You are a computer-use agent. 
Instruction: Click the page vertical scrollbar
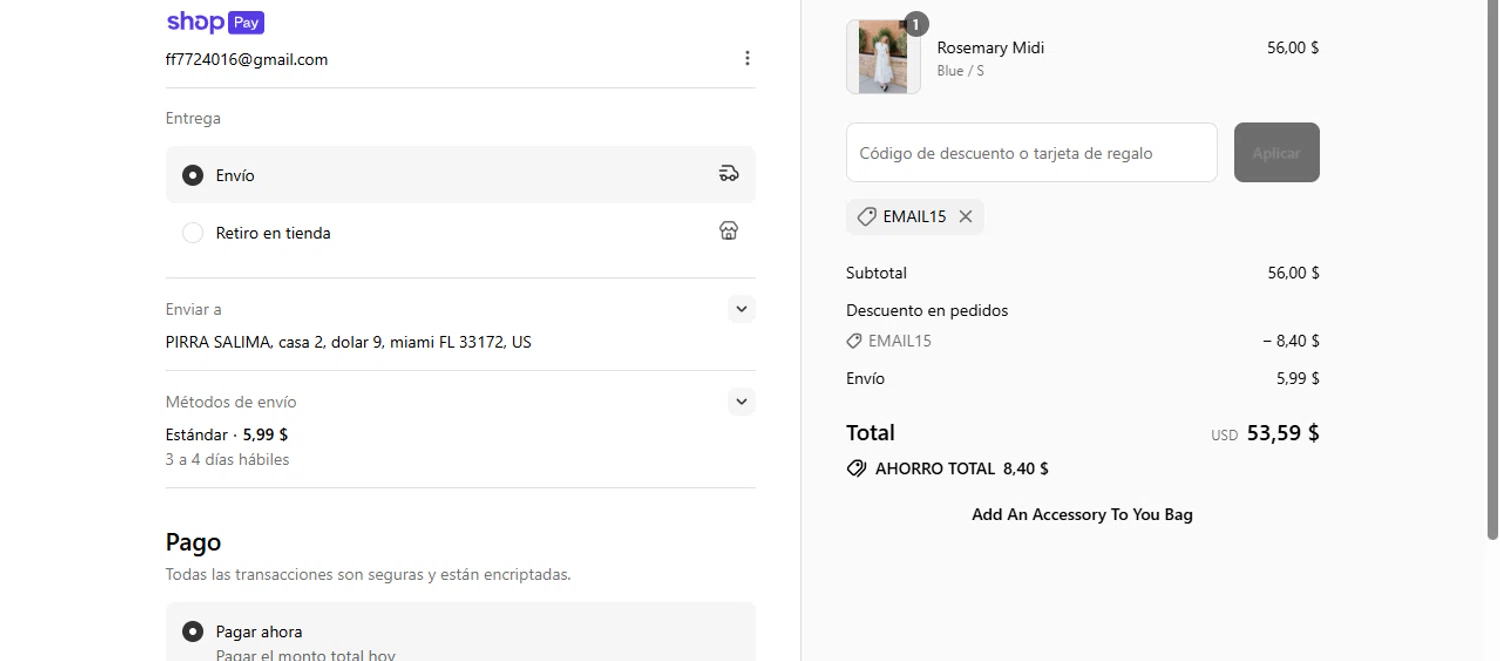tap(1492, 270)
